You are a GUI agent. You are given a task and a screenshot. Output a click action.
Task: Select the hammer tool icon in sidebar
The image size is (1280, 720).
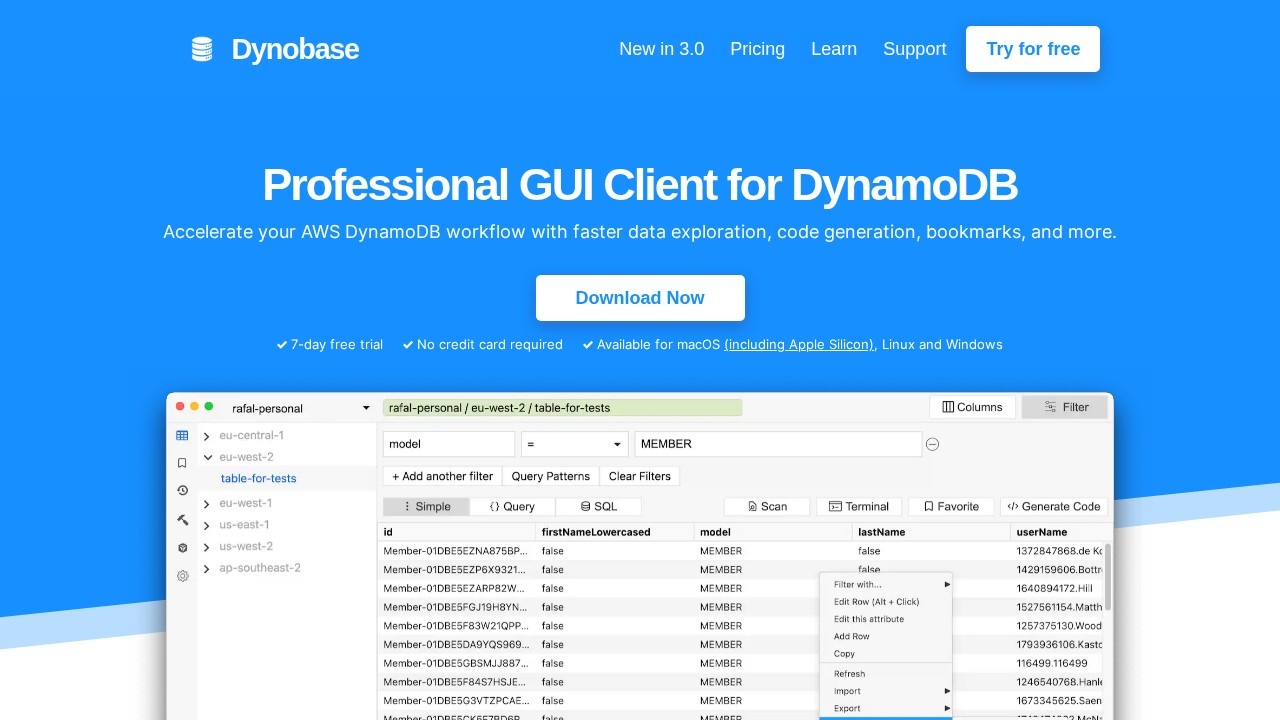click(182, 520)
